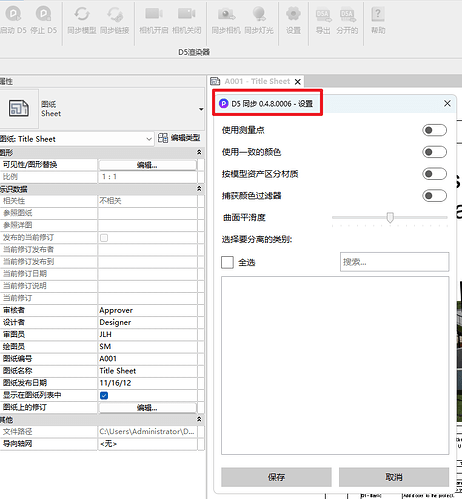
Task: Click the 停止 D5 ribbon icon
Action: [x=43, y=14]
